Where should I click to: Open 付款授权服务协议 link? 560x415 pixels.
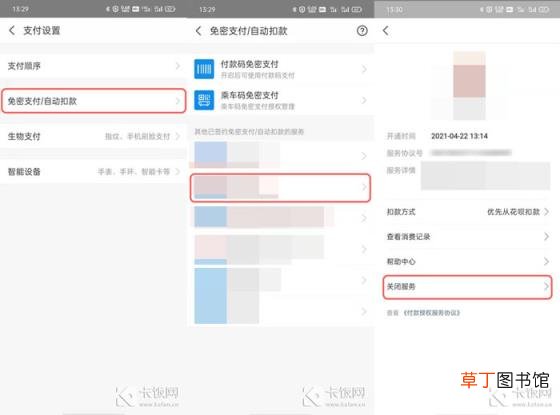pos(431,313)
